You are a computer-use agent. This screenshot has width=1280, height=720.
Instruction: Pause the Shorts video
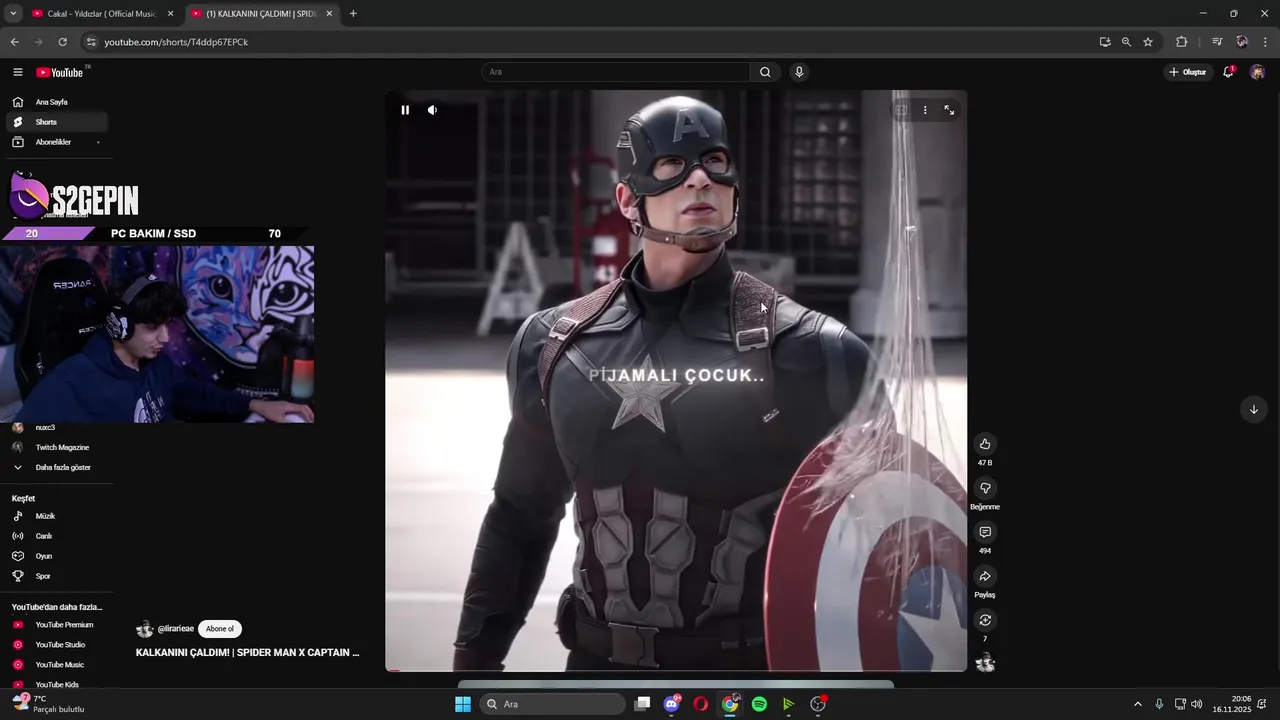pyautogui.click(x=405, y=110)
